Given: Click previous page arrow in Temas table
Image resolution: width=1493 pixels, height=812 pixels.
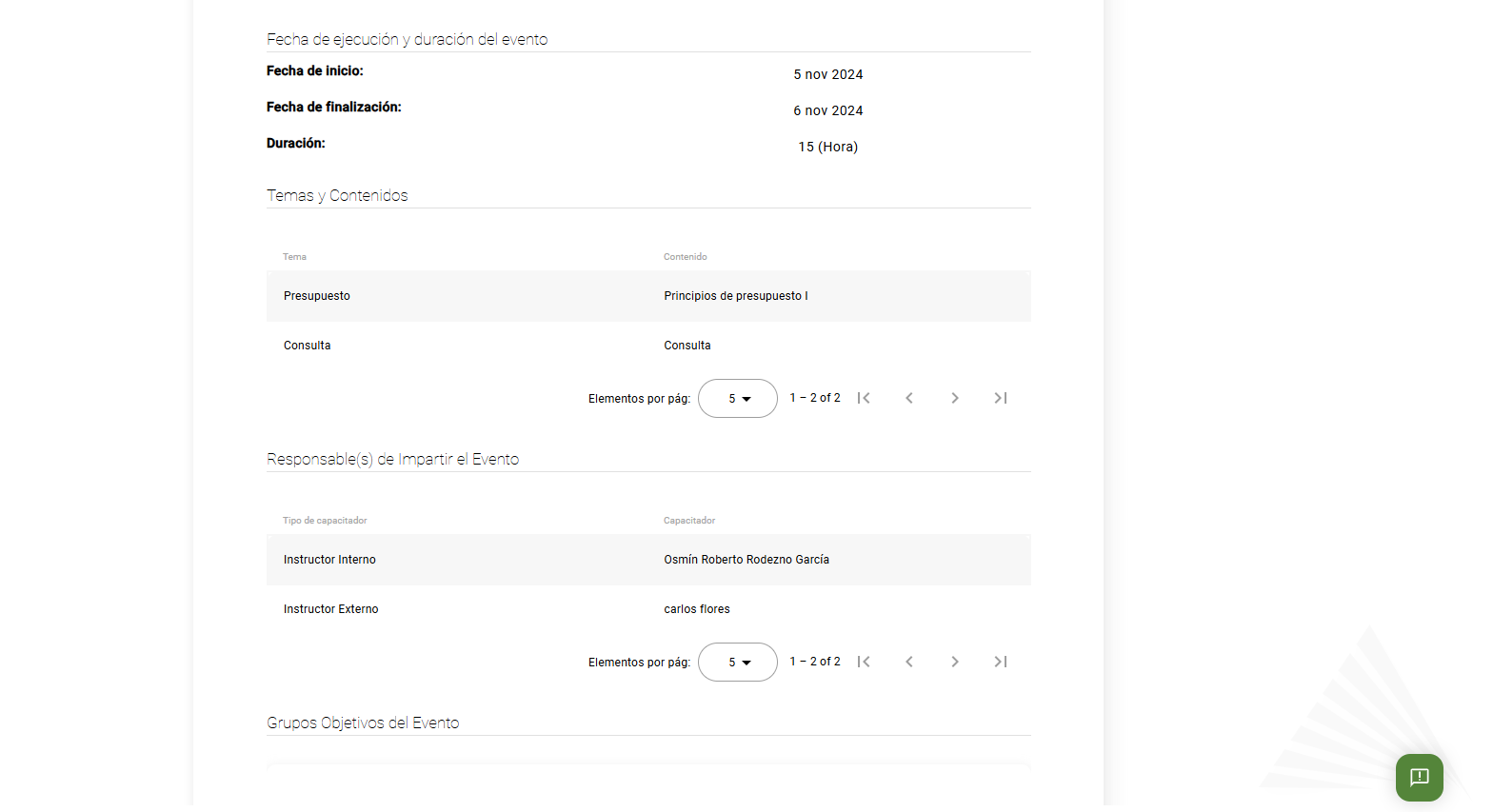Looking at the screenshot, I should tap(908, 398).
